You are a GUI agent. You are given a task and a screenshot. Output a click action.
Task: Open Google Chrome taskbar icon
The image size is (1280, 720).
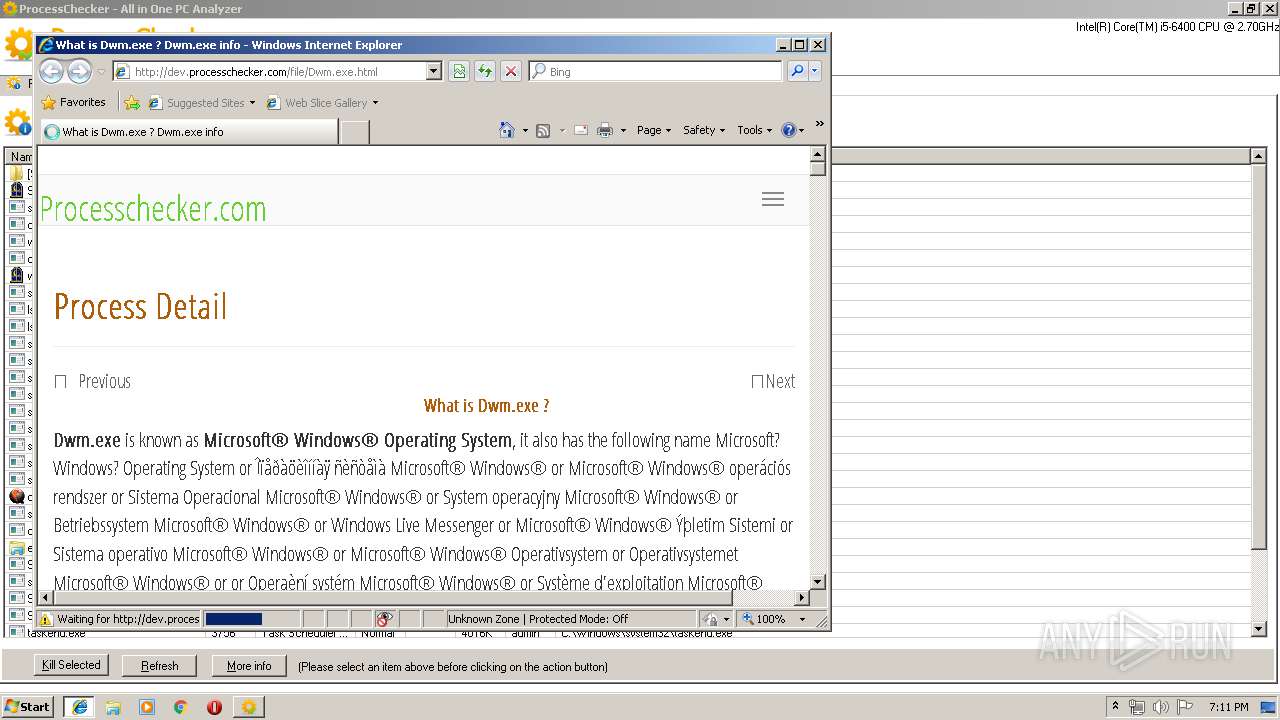[x=181, y=706]
